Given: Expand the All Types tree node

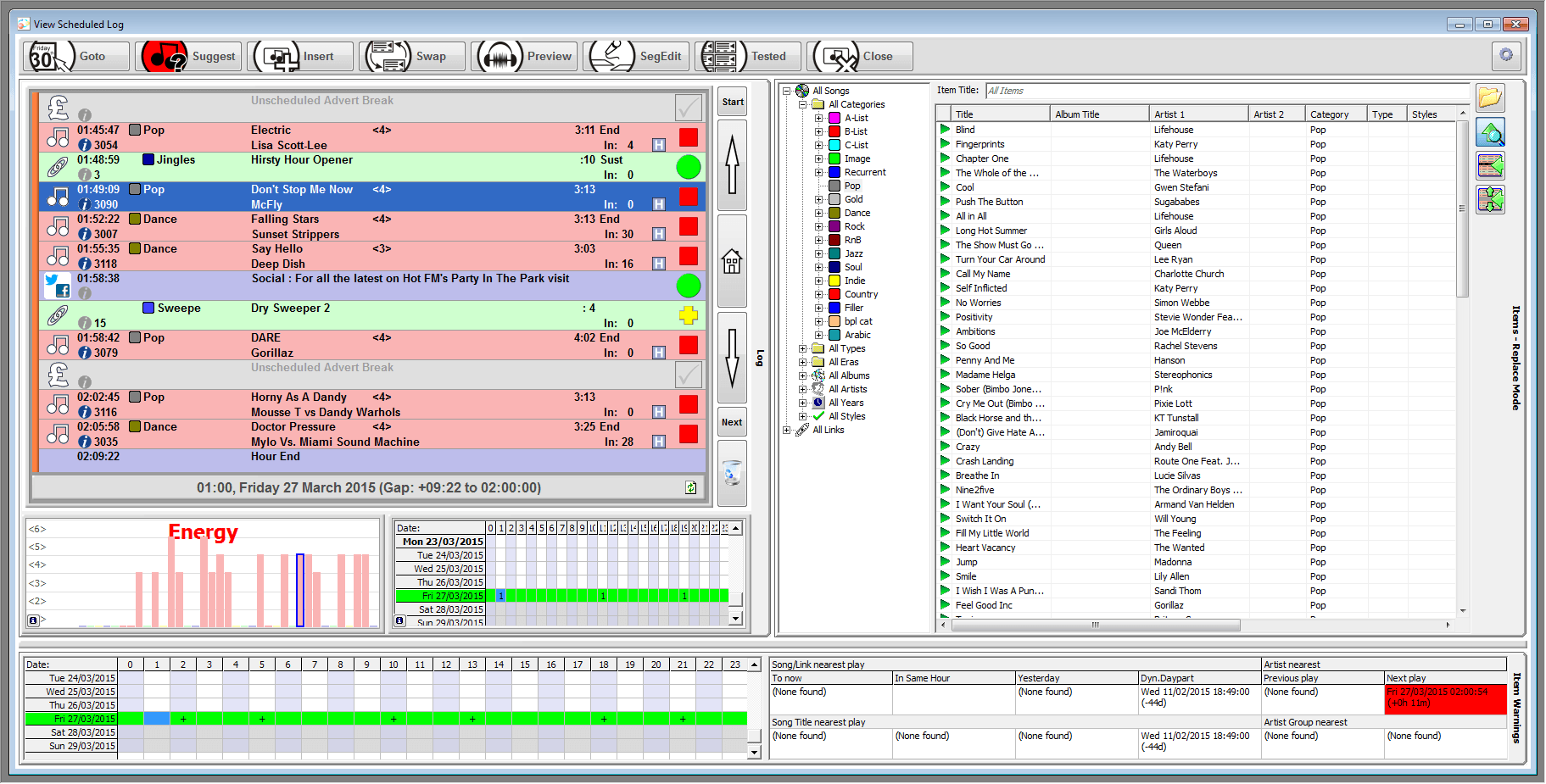Looking at the screenshot, I should click(x=802, y=348).
